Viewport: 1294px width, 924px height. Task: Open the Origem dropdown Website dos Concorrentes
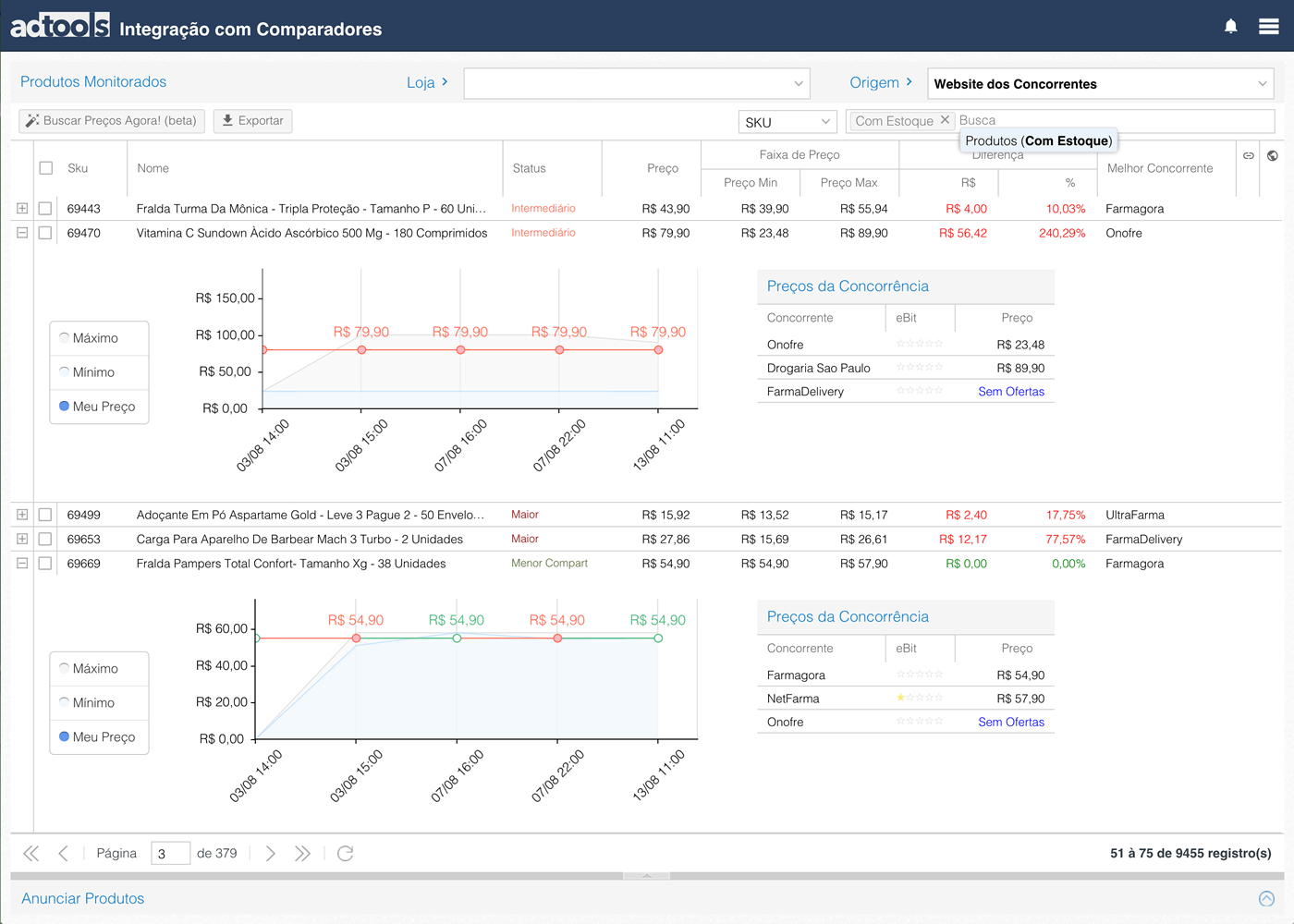coord(1100,83)
